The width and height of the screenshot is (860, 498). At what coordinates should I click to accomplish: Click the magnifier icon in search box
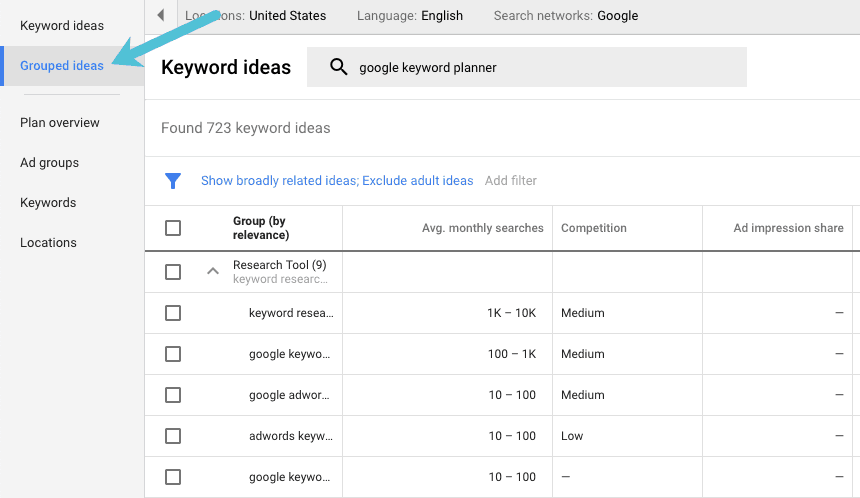pos(339,67)
